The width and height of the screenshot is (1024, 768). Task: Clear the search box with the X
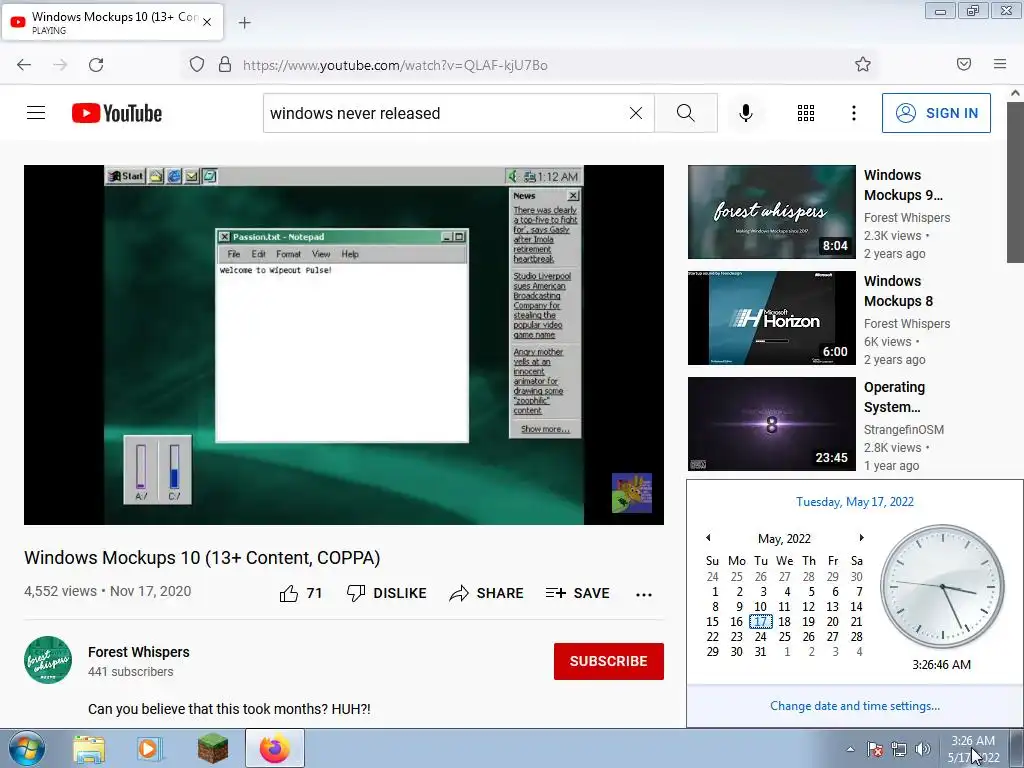pos(635,113)
